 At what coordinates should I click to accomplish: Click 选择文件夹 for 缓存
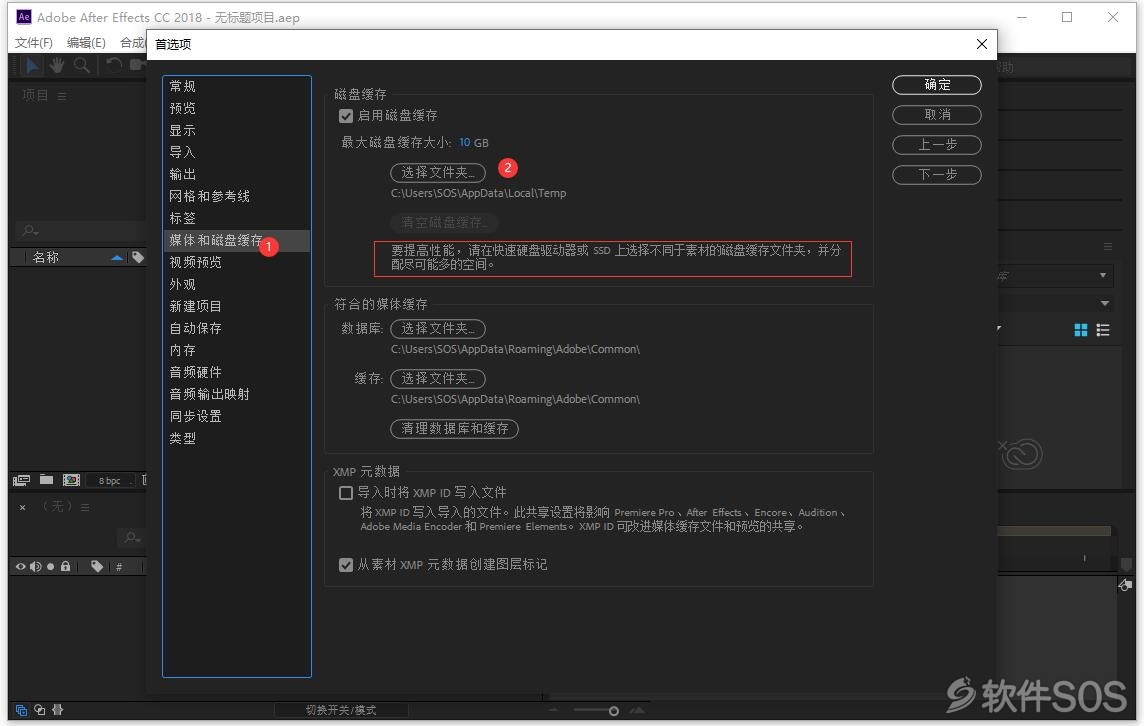pyautogui.click(x=438, y=378)
